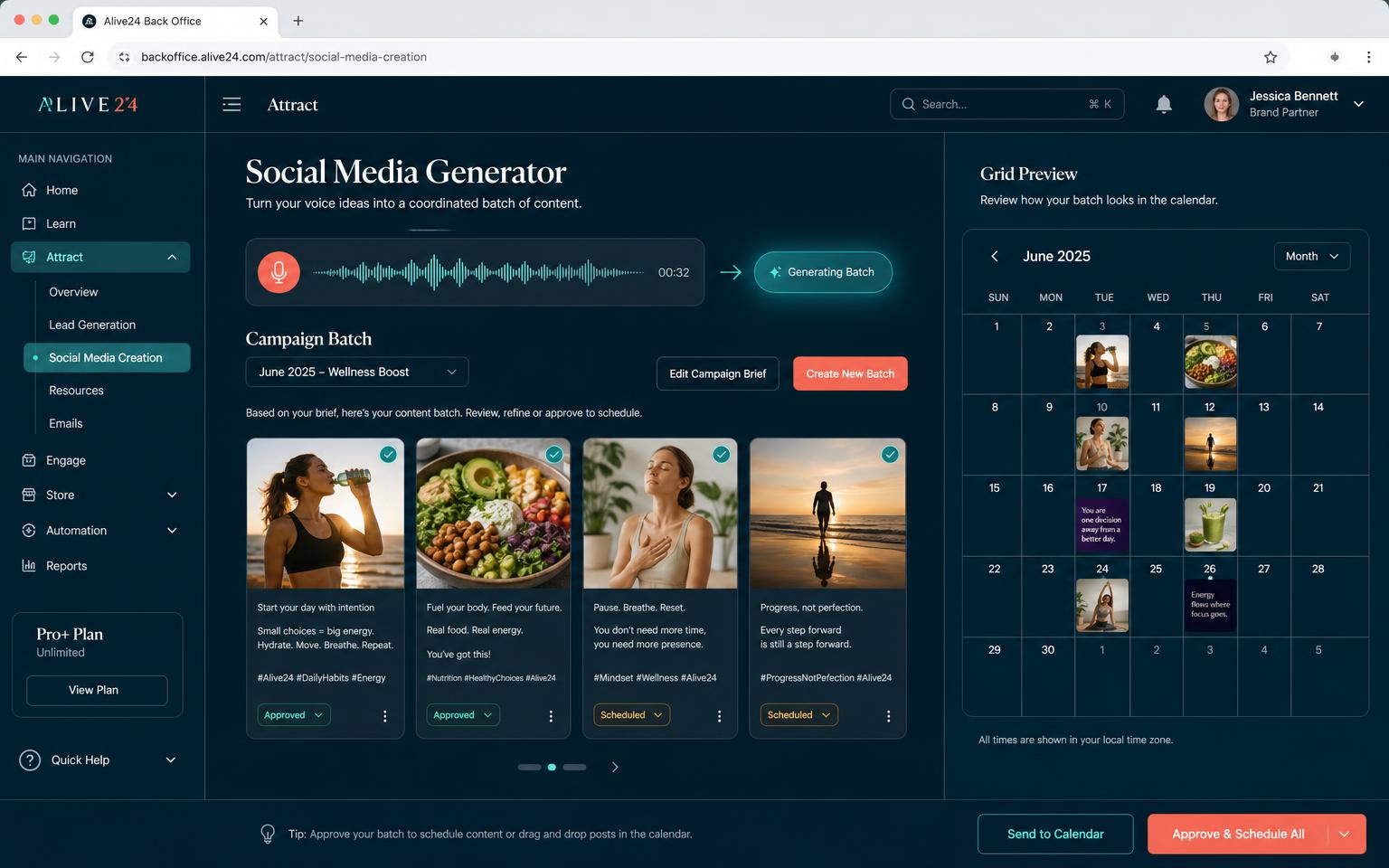1389x868 pixels.
Task: Navigate to Reports in the sidebar
Action: point(67,566)
